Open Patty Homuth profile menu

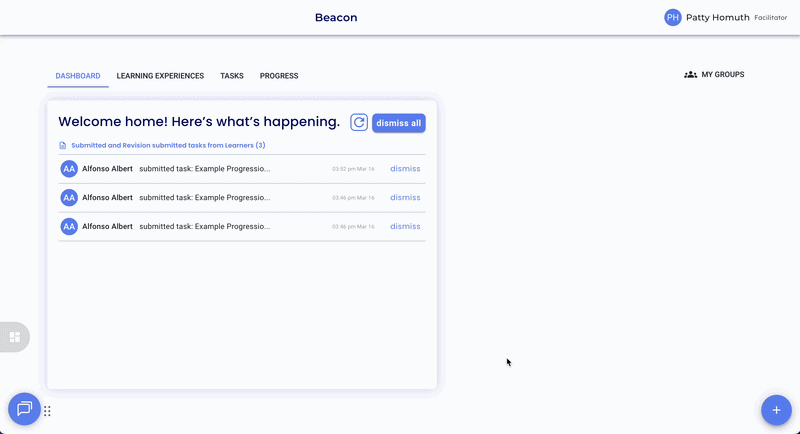click(717, 17)
